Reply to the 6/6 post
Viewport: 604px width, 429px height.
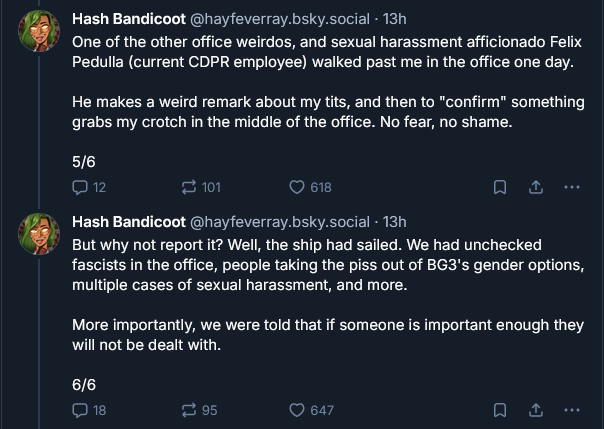coord(81,410)
